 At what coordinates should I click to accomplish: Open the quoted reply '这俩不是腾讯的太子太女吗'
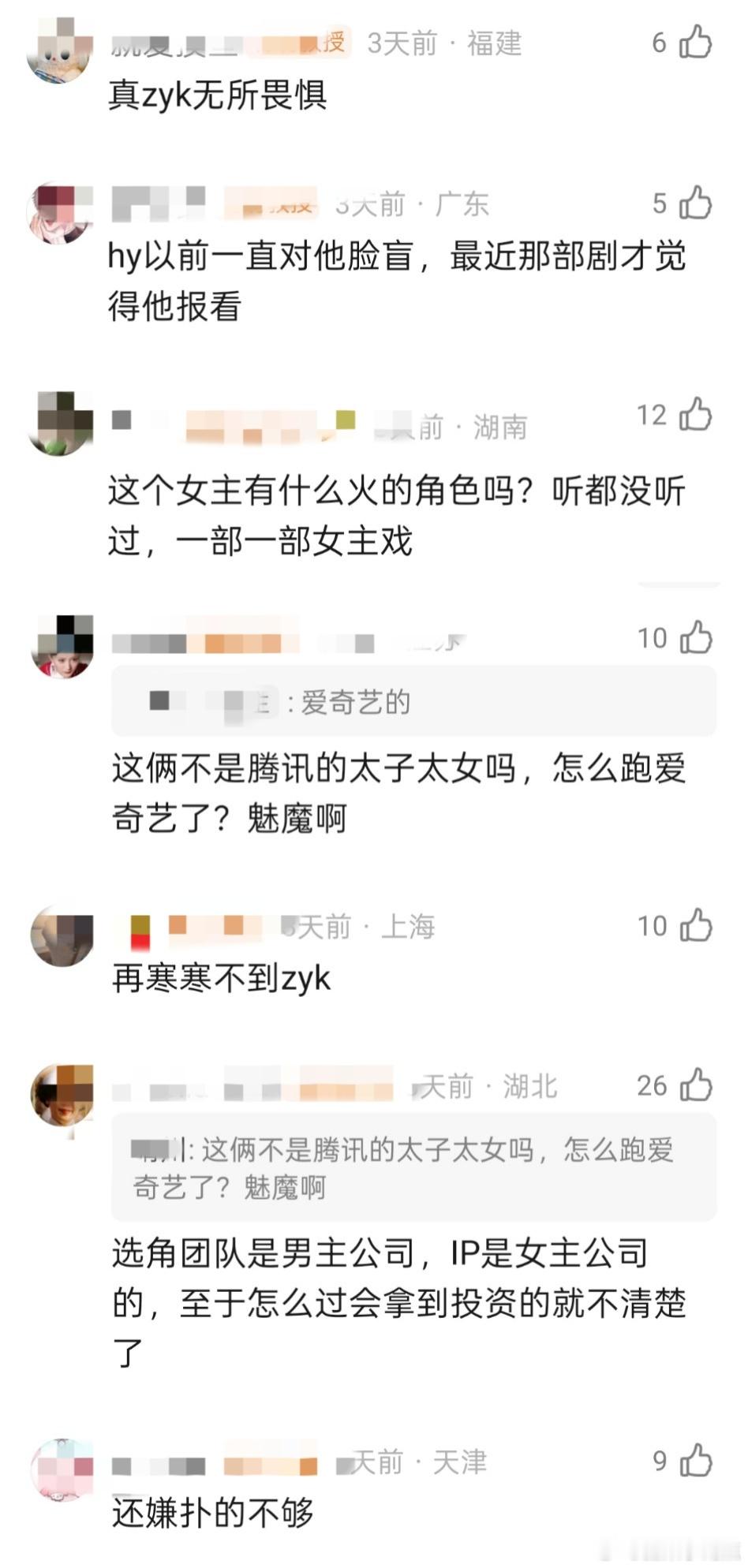pyautogui.click(x=413, y=1167)
